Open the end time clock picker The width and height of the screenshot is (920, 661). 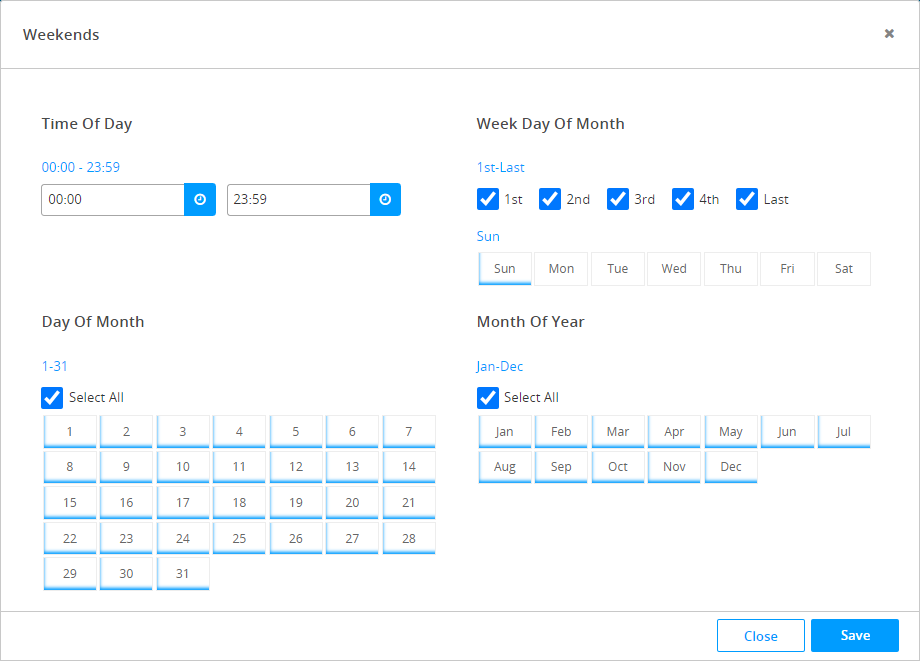[x=385, y=200]
